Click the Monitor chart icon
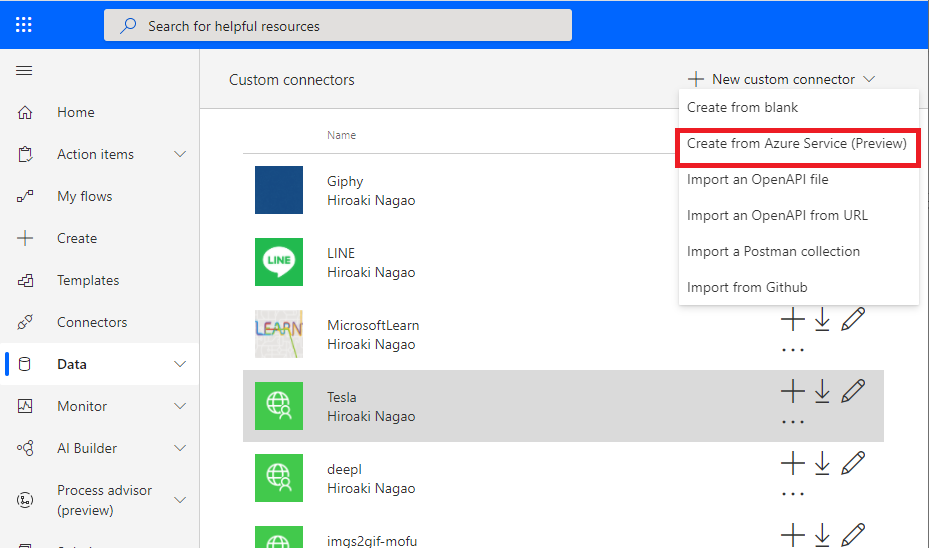 25,406
